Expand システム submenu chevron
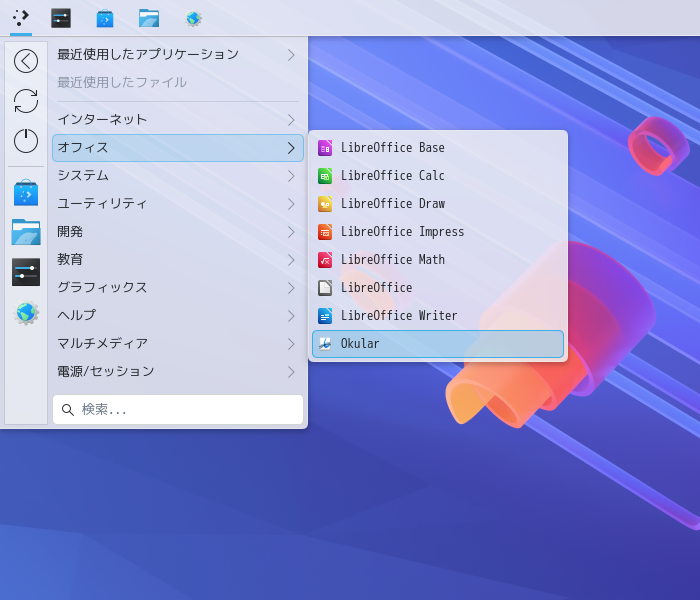Screen dimensions: 700x600 (x=291, y=176)
